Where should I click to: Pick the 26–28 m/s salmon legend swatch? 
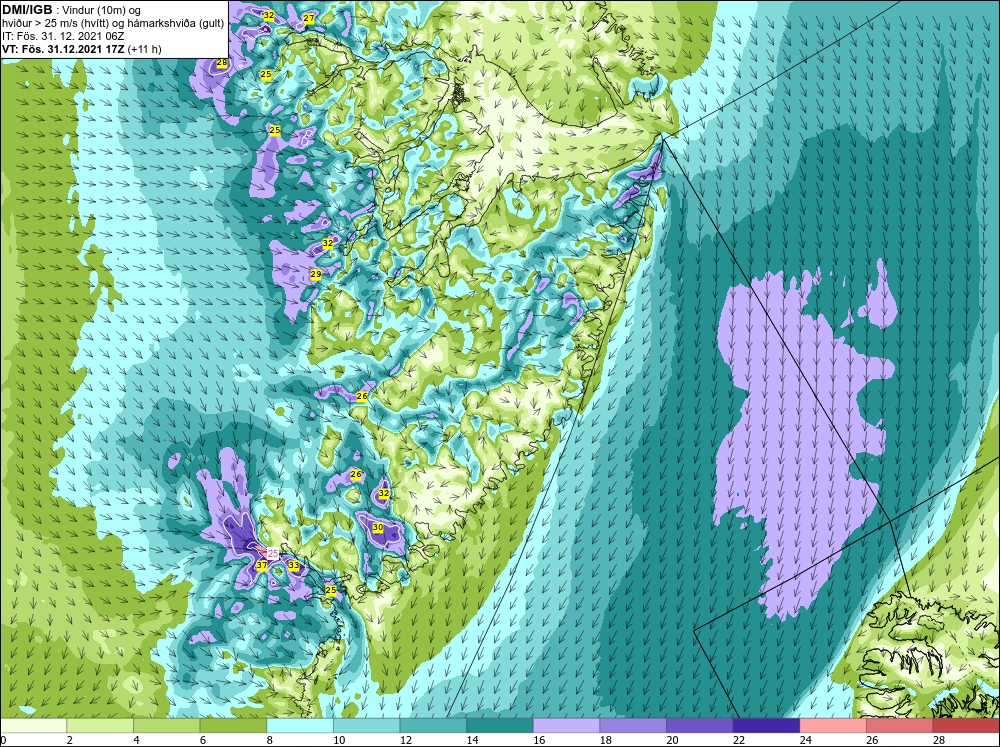click(899, 725)
